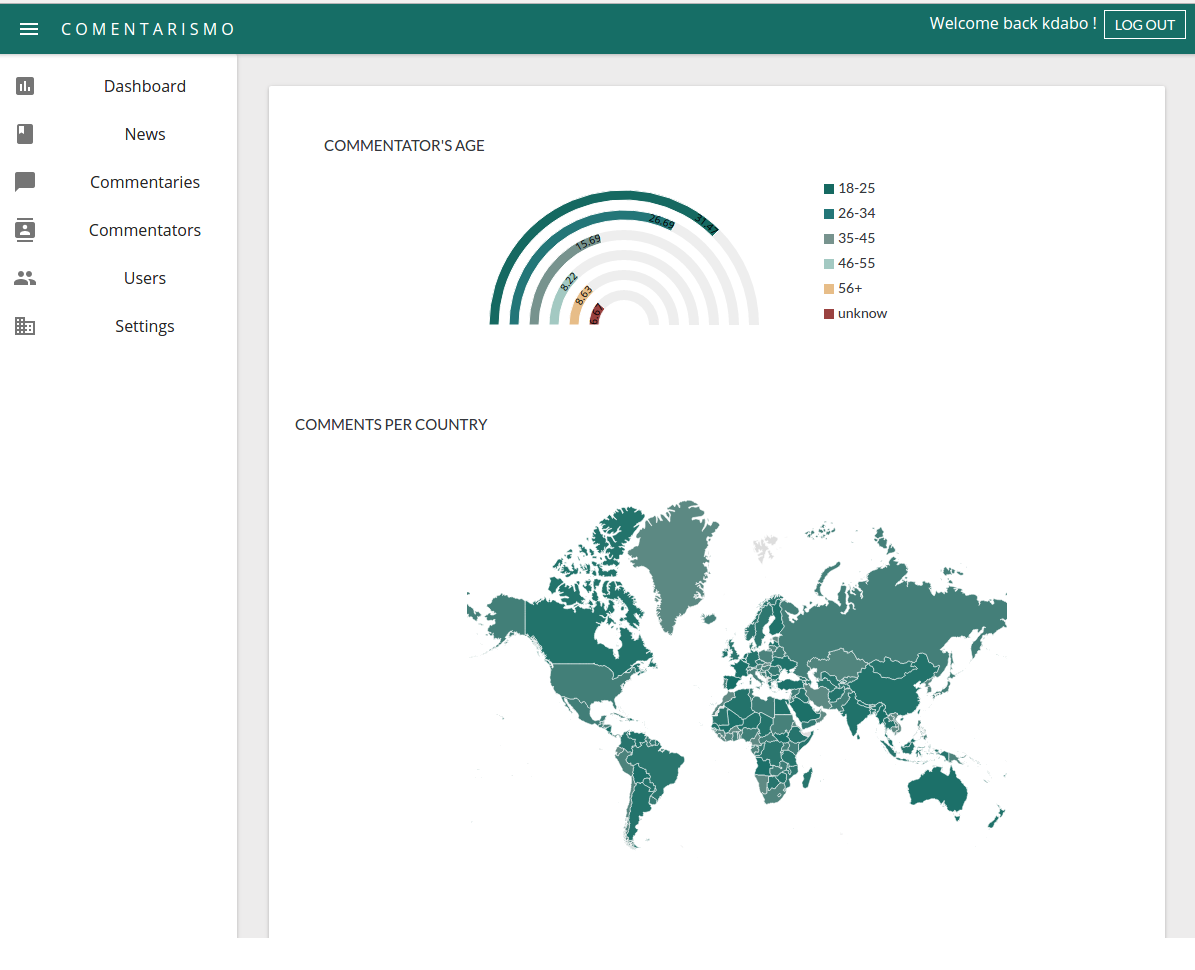Click the Settings building icon
This screenshot has width=1195, height=970.
(x=25, y=325)
